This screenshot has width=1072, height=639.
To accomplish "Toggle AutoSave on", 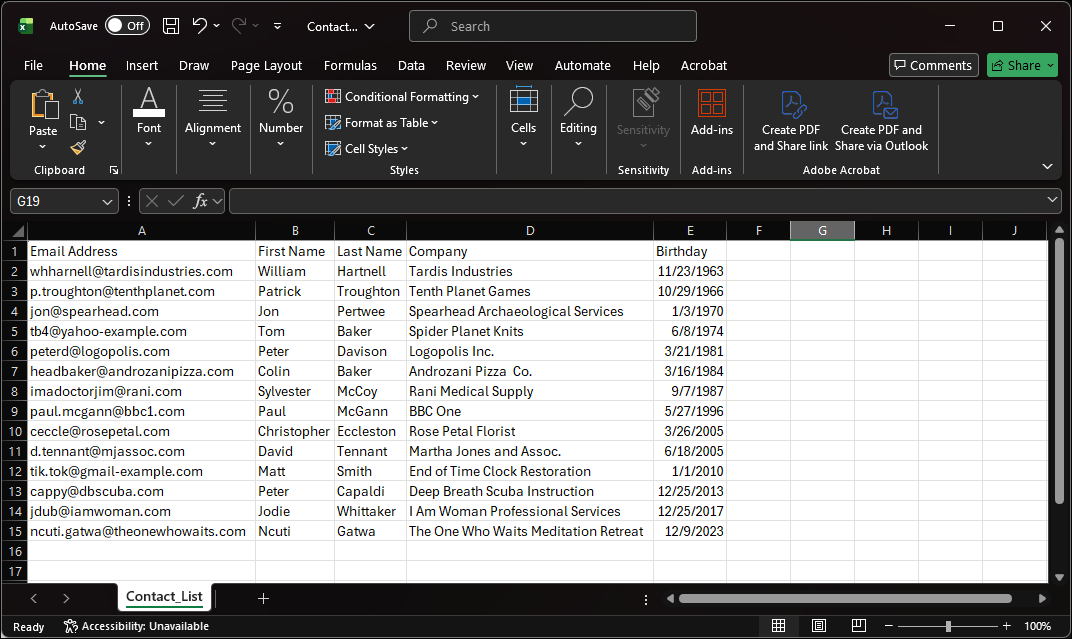I will (x=127, y=26).
